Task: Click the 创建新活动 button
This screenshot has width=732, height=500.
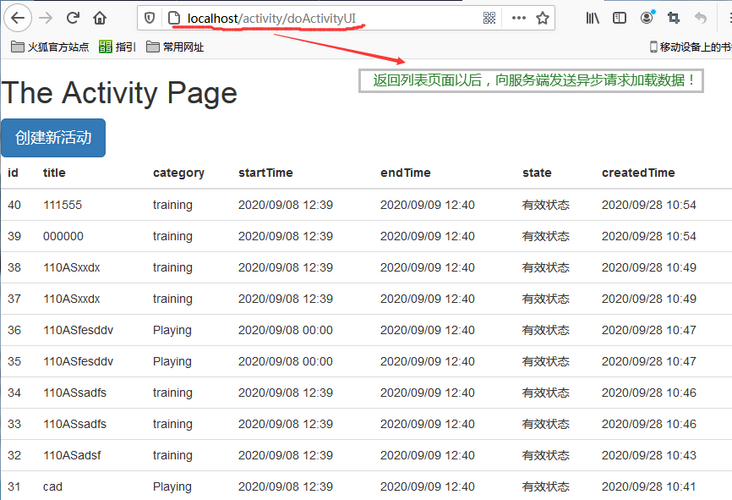Action: (53, 138)
